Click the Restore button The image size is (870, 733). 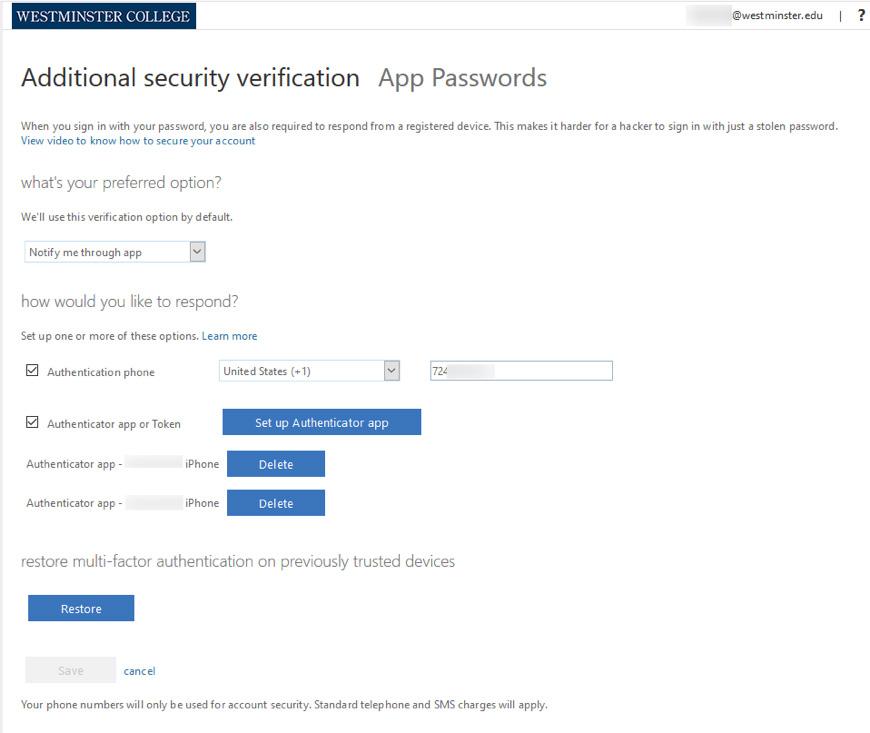81,608
